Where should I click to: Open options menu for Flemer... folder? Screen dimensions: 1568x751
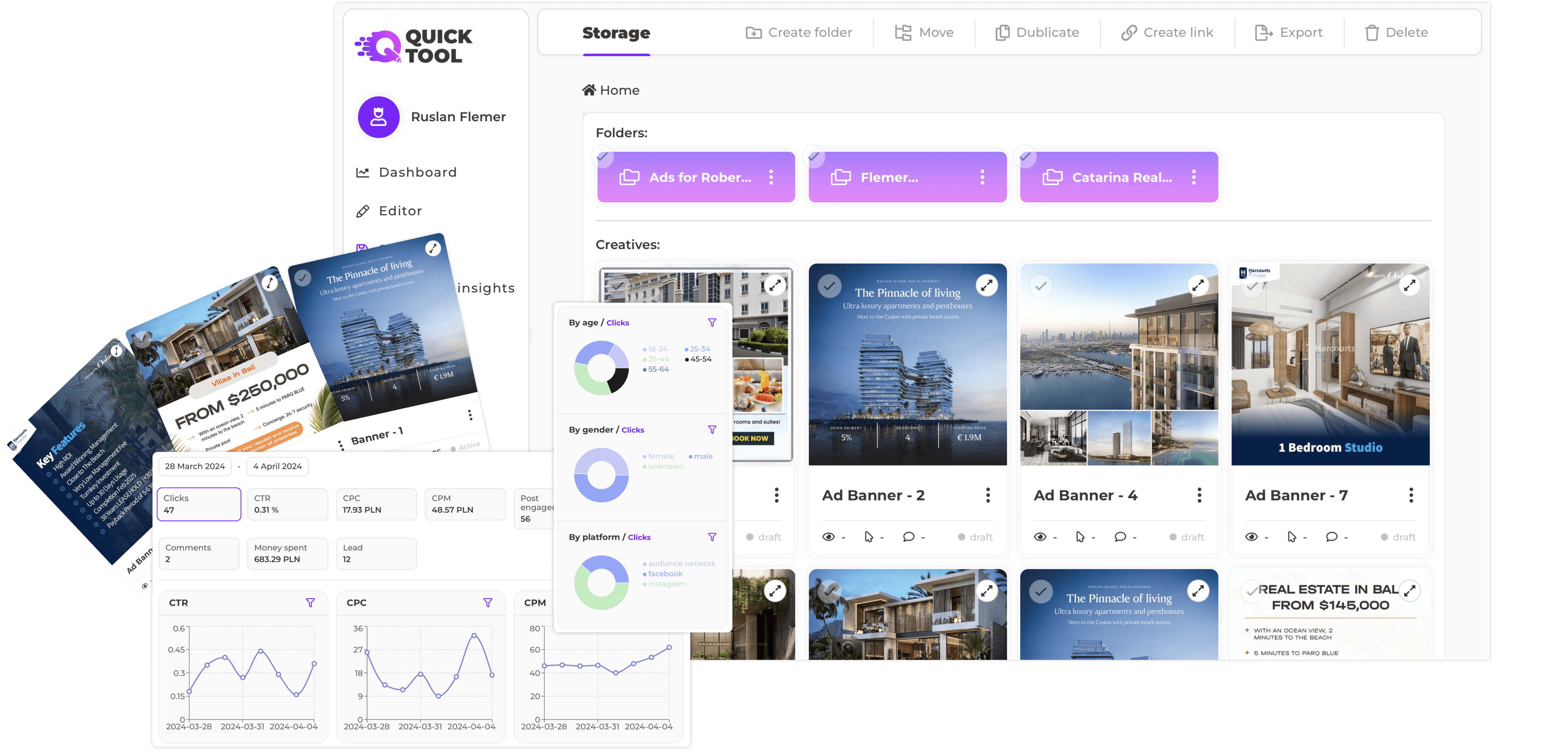(x=982, y=177)
